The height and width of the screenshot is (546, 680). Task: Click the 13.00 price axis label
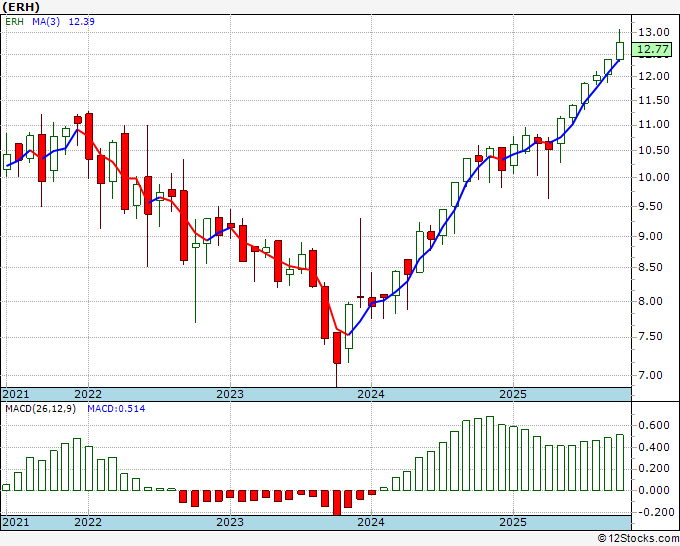654,32
